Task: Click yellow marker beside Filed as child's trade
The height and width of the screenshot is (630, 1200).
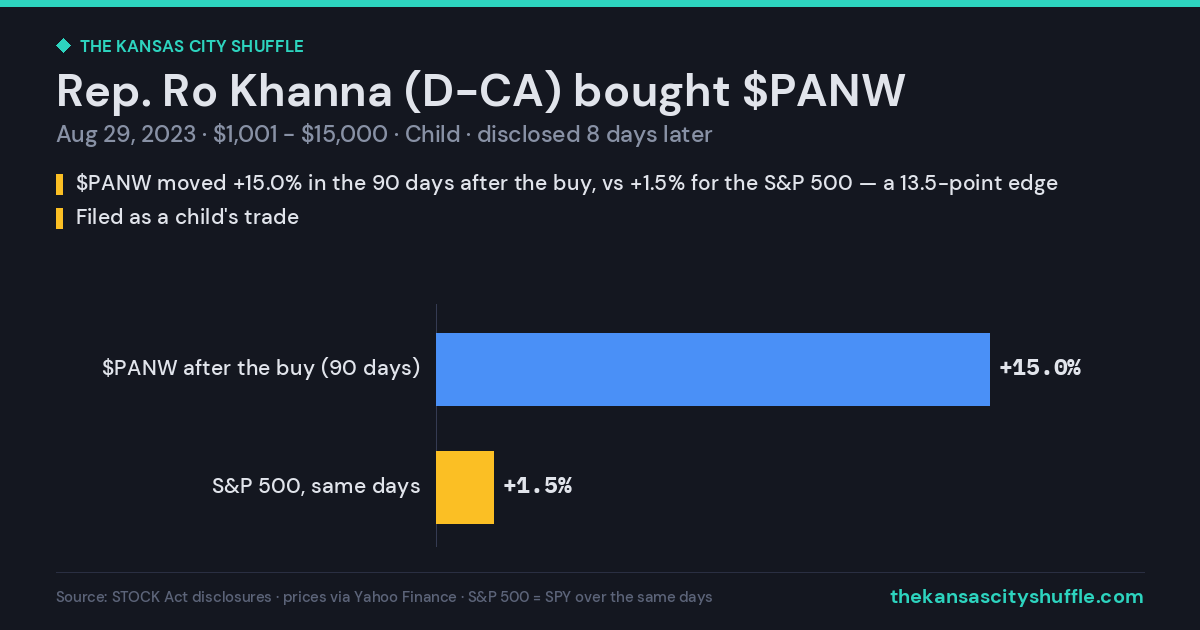Action: [60, 217]
